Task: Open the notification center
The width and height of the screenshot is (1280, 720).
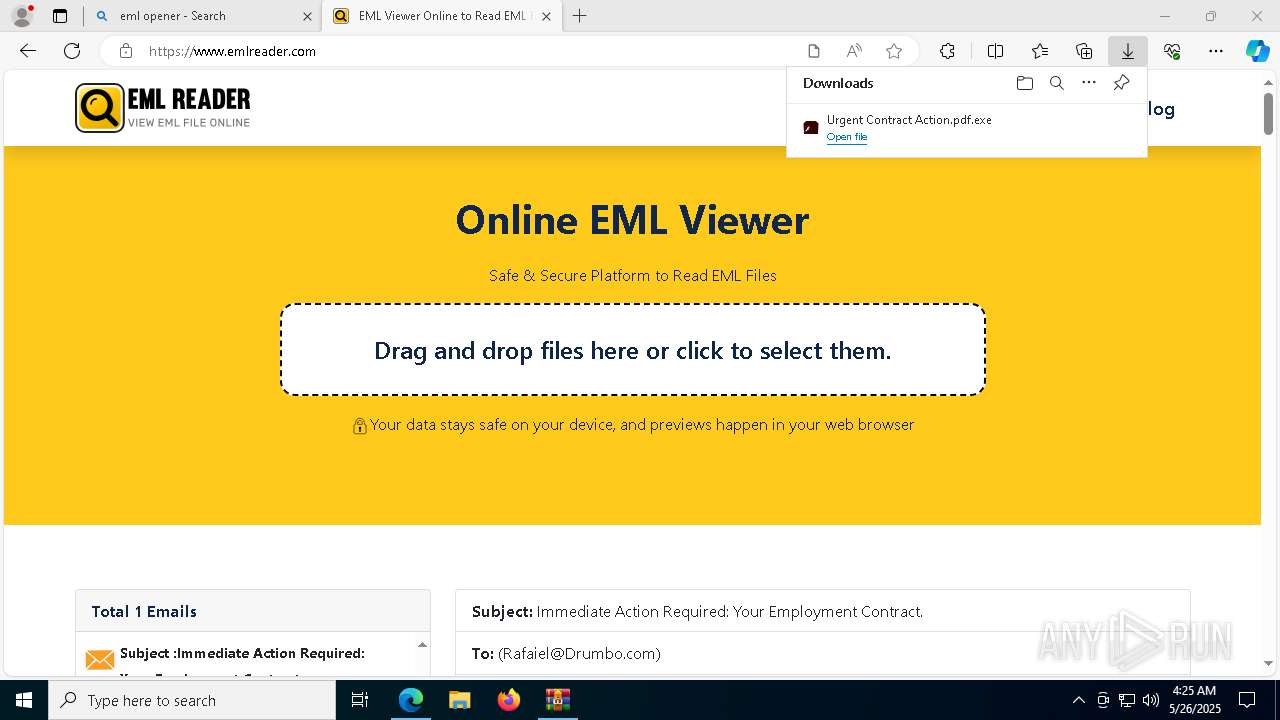Action: 1247,700
